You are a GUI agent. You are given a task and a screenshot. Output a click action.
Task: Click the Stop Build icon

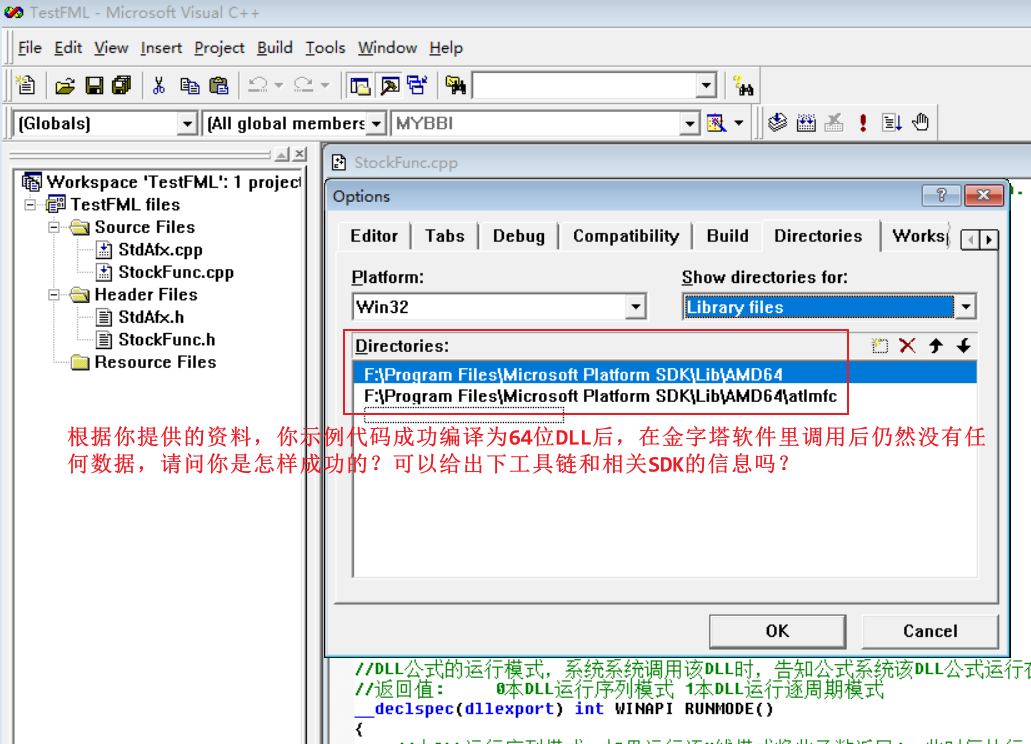834,123
